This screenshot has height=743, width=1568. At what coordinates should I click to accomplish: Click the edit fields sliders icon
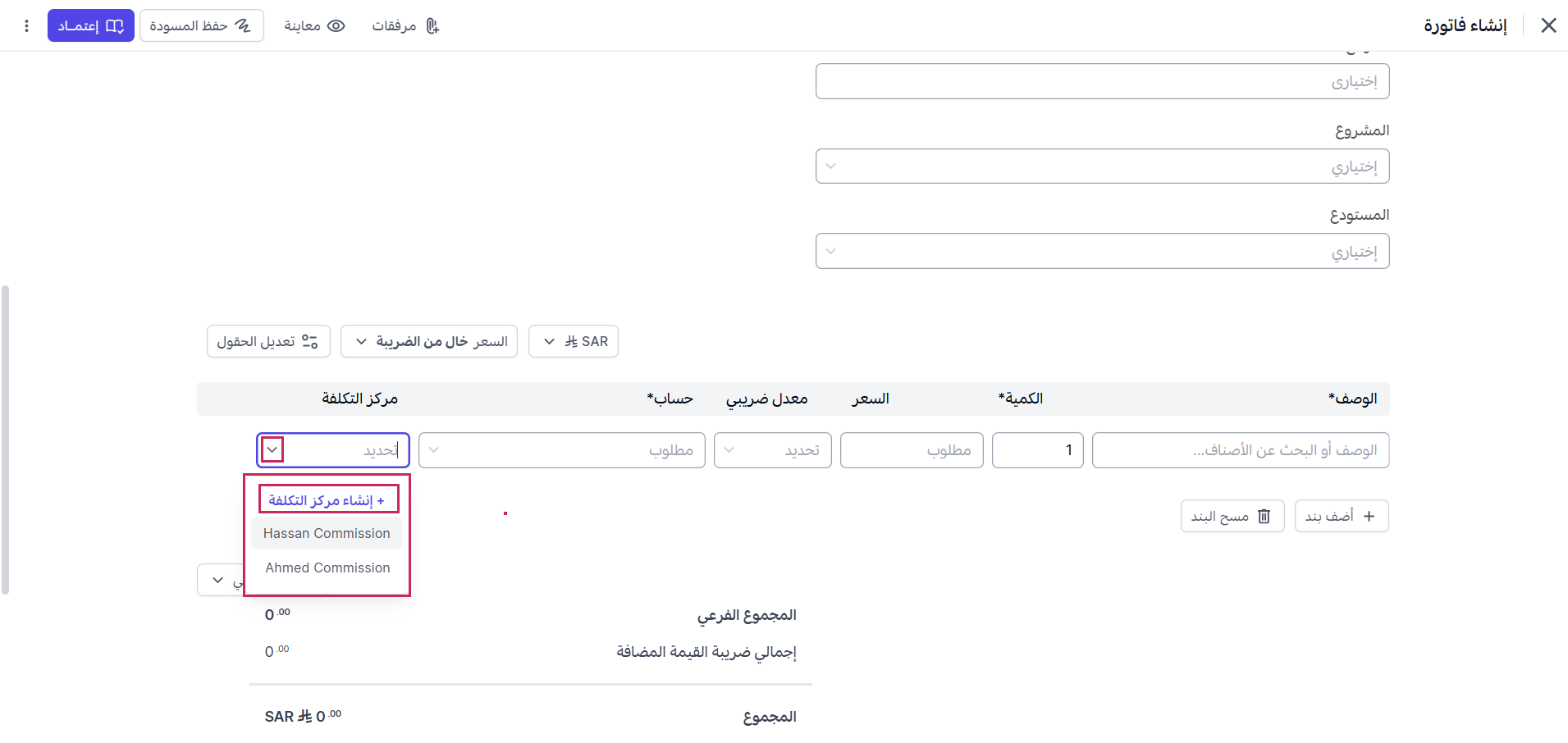coord(309,341)
